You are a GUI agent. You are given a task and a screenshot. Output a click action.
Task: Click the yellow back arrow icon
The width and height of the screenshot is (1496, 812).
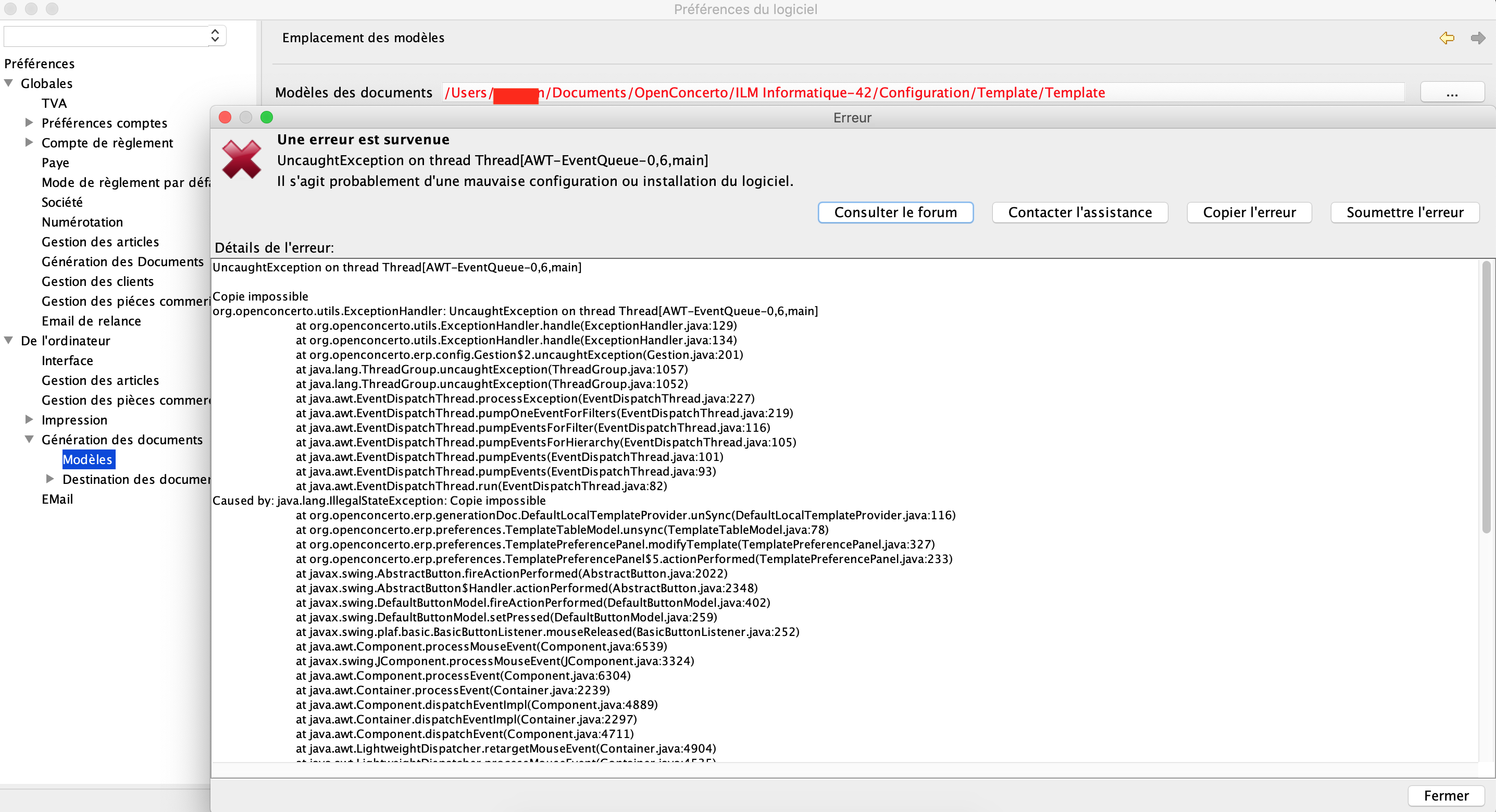tap(1446, 39)
